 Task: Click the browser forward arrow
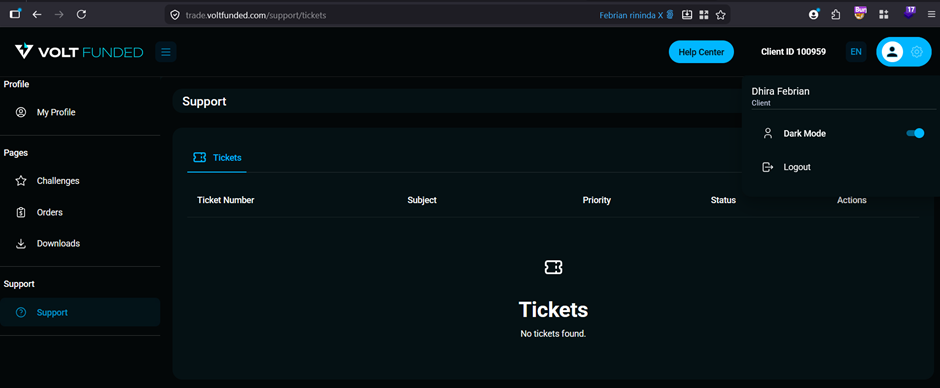pyautogui.click(x=59, y=14)
